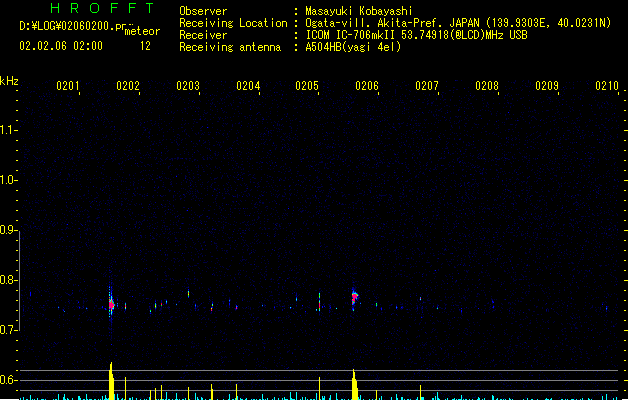Click the Receiving Location label
Image resolution: width=629 pixels, height=400 pixels.
(233, 23)
